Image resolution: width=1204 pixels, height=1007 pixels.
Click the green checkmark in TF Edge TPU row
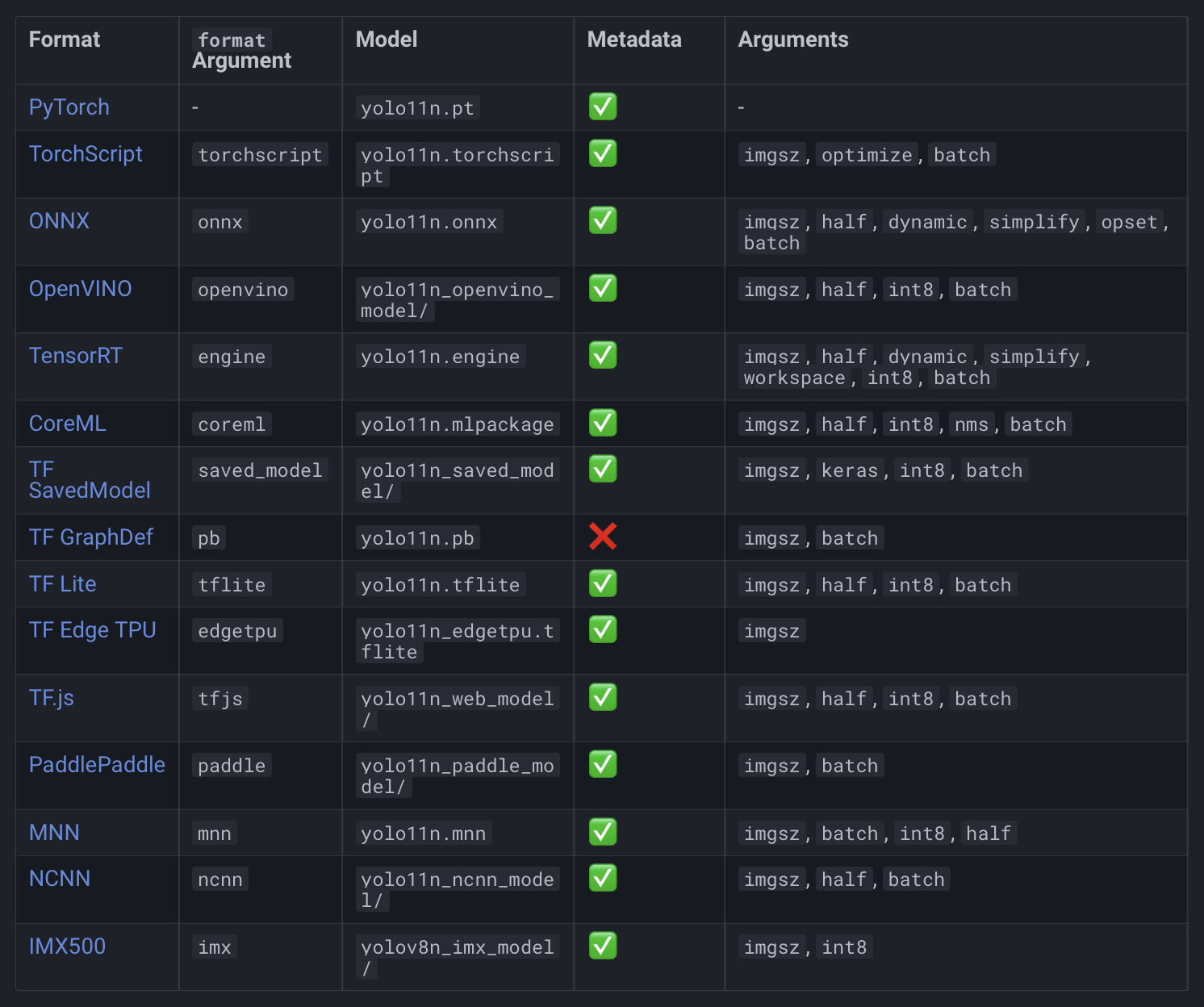[603, 629]
